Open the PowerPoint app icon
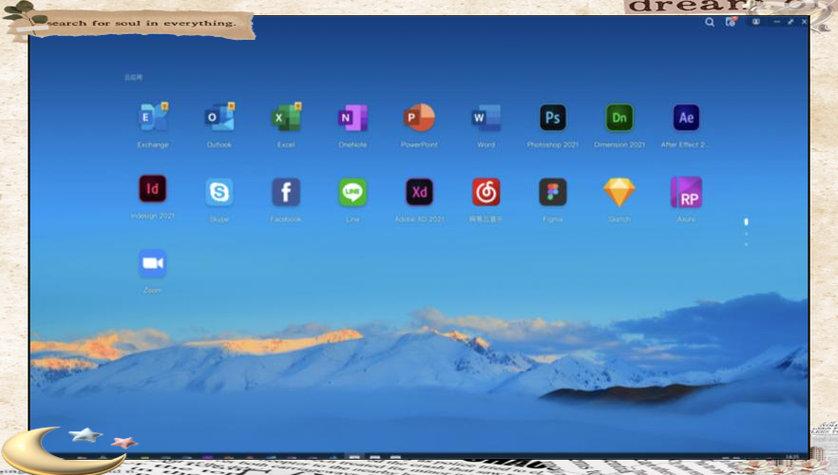The width and height of the screenshot is (838, 475). [x=420, y=118]
